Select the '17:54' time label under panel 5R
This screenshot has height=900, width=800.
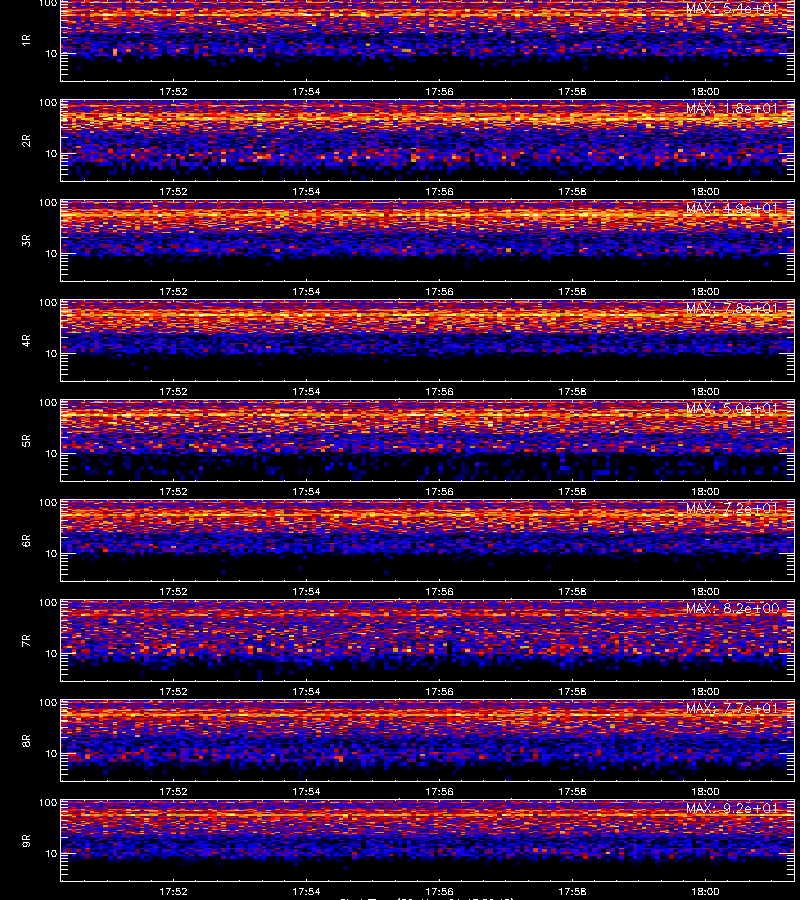306,491
